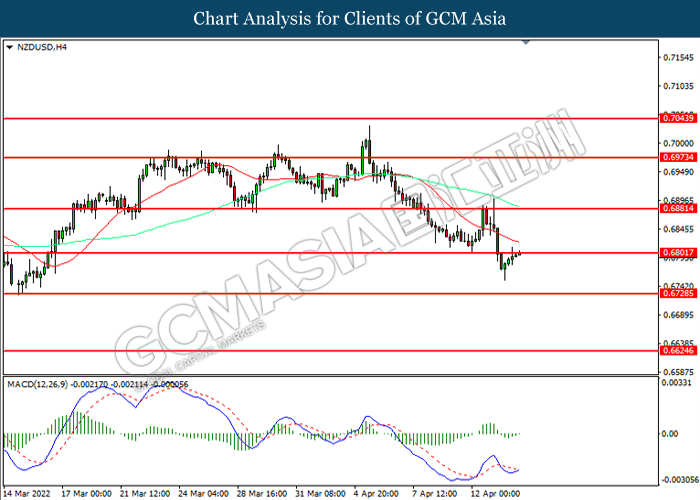The height and width of the screenshot is (500, 700).
Task: Select the 0.68814 price level label
Action: [x=678, y=208]
